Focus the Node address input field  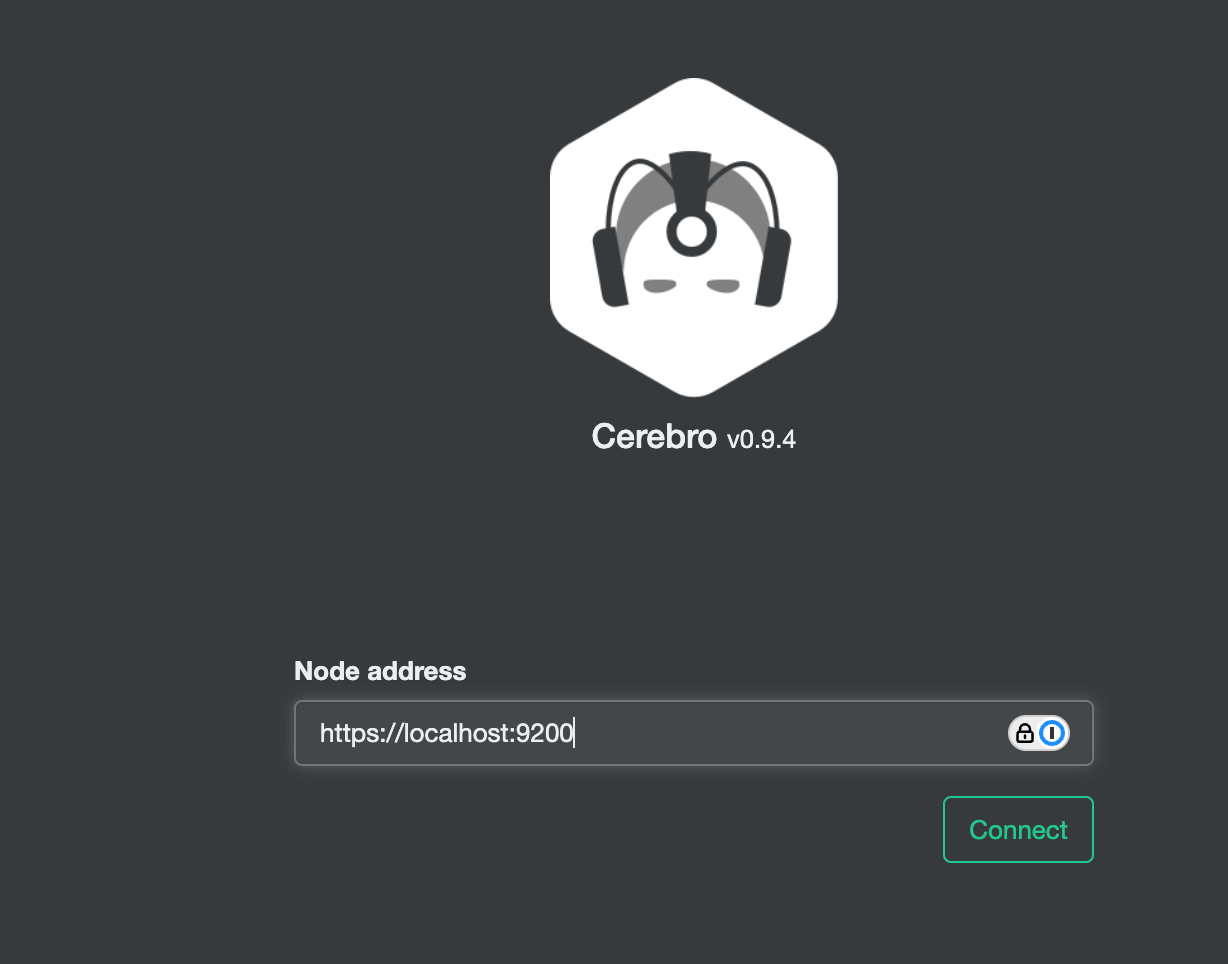click(x=693, y=733)
